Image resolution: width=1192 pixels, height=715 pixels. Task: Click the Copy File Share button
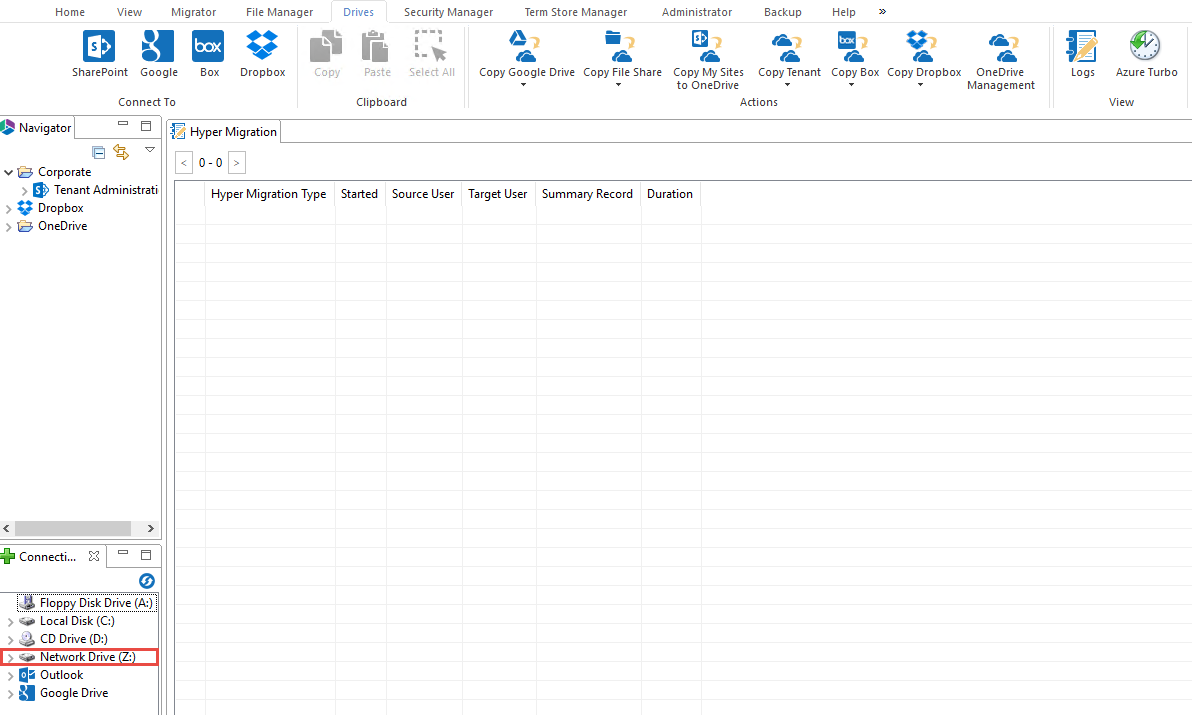point(622,55)
